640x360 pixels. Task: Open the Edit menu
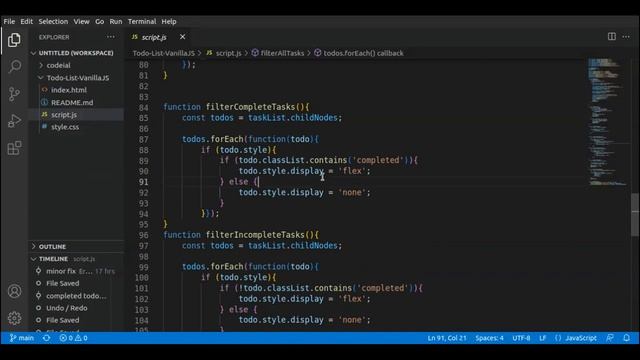coord(27,22)
